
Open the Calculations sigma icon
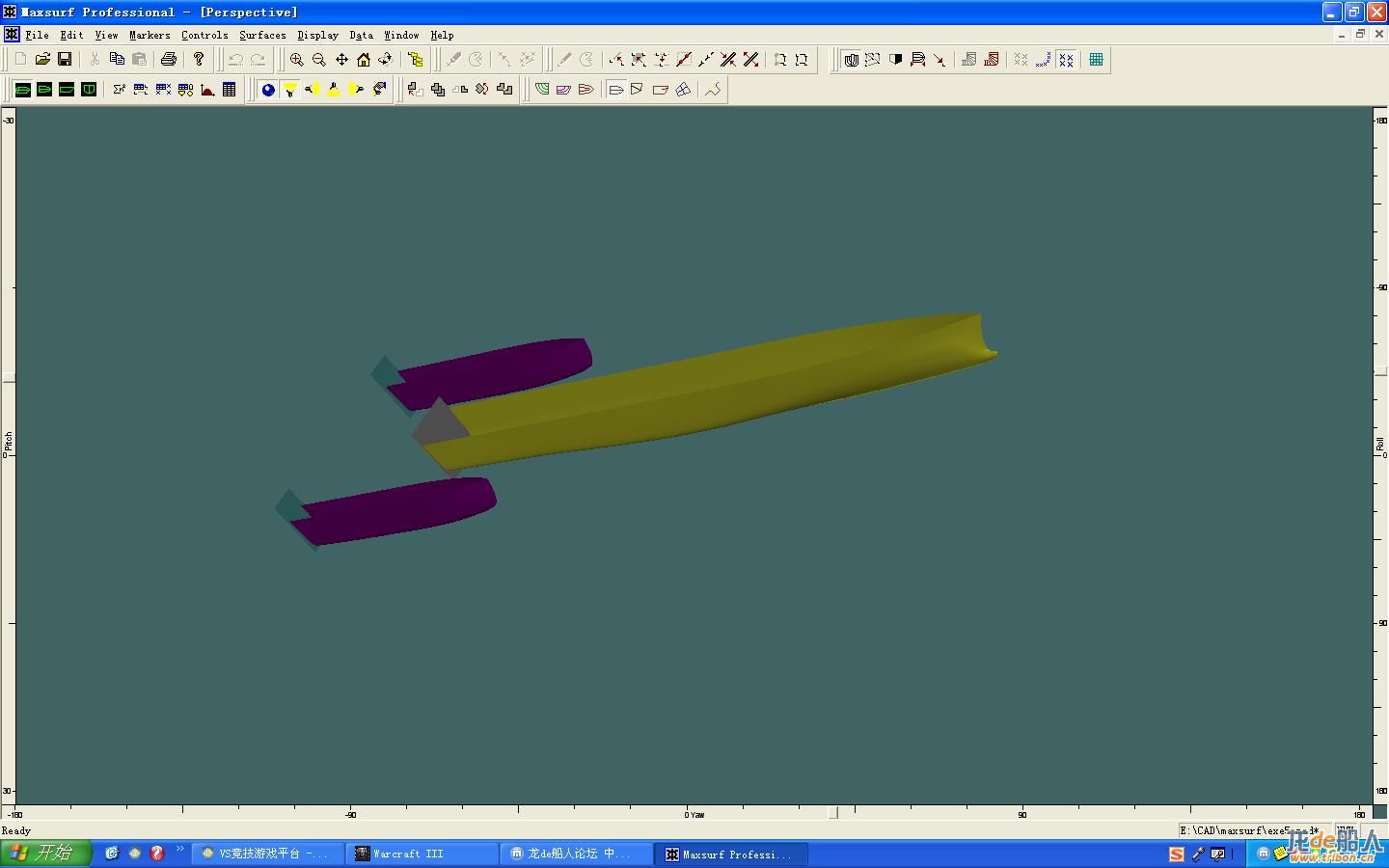click(119, 89)
